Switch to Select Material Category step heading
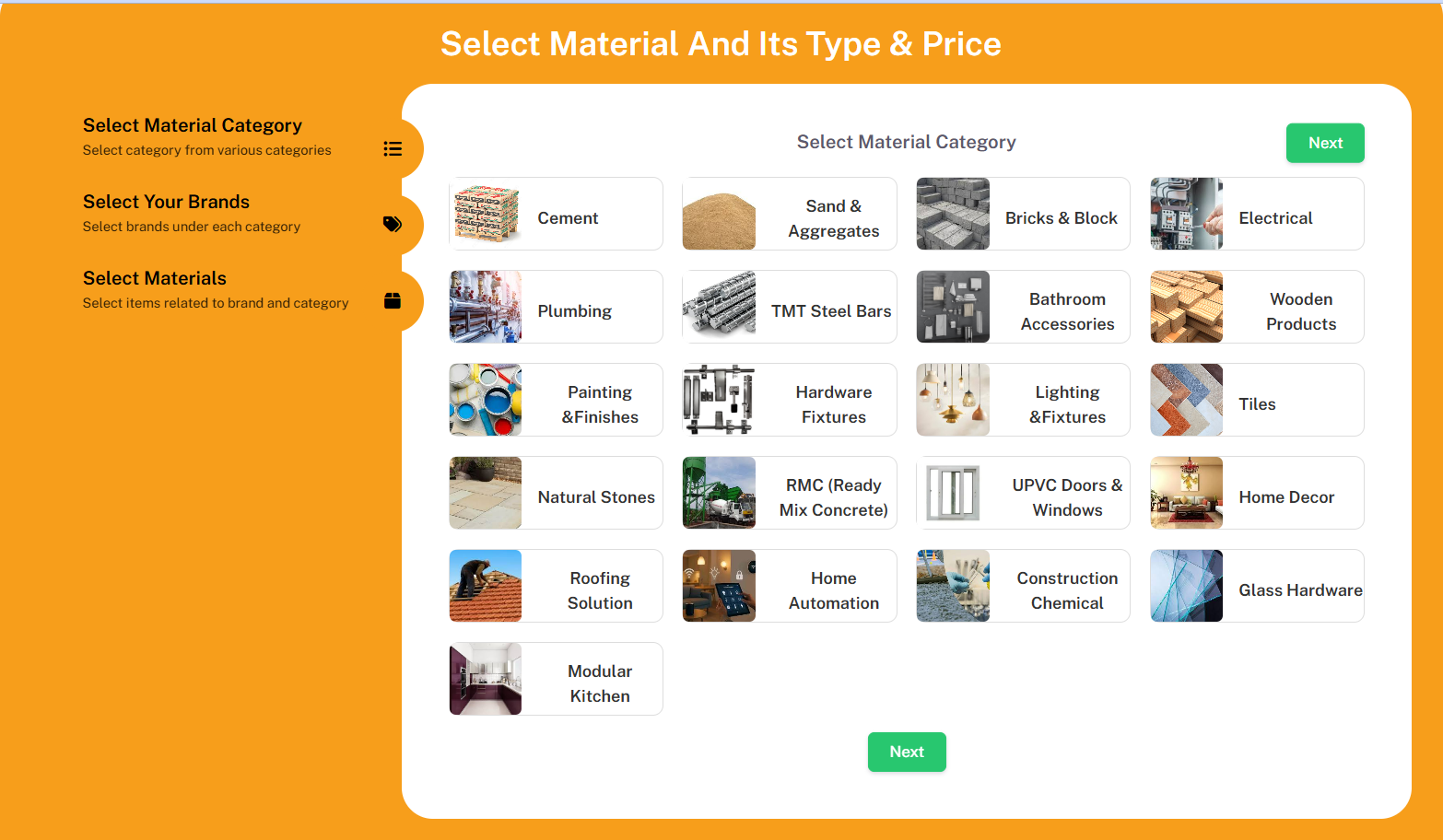This screenshot has height=840, width=1443. 193,125
